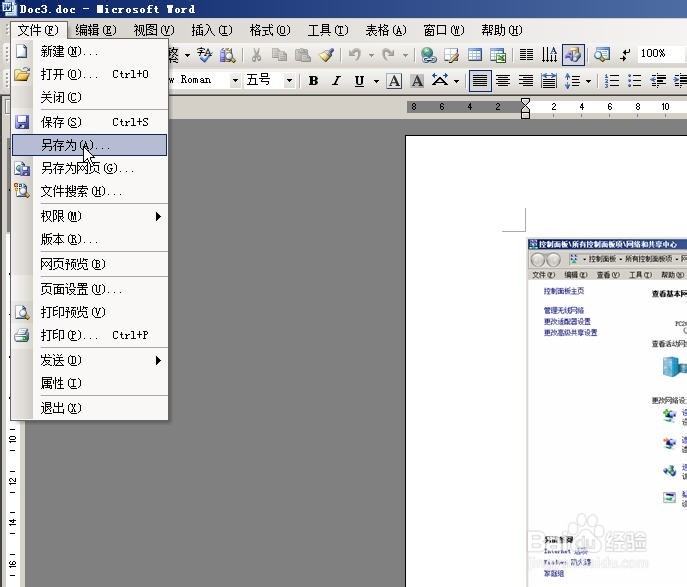This screenshot has height=587, width=687.
Task: Open the 格式(O) menu
Action: [x=270, y=30]
